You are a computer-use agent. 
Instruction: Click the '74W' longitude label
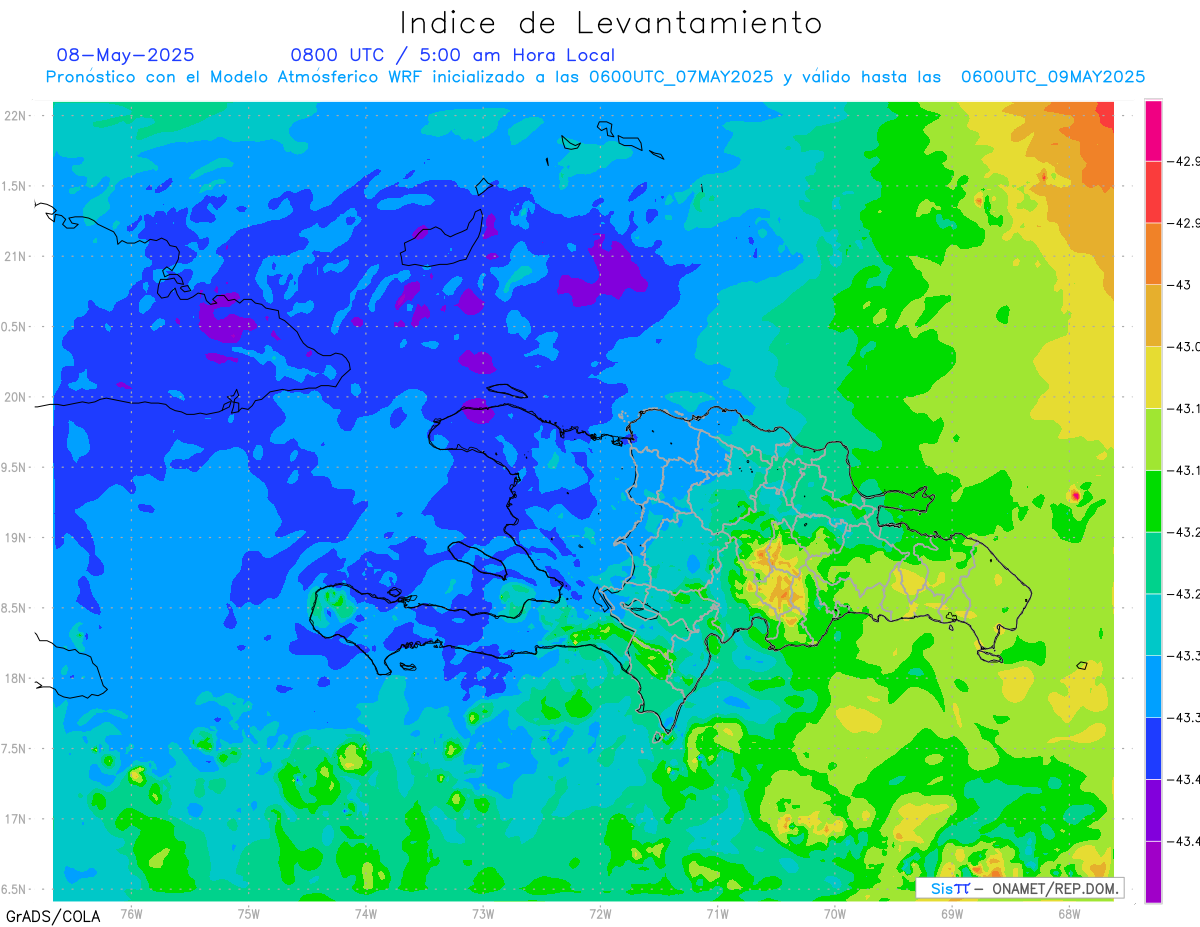(366, 913)
